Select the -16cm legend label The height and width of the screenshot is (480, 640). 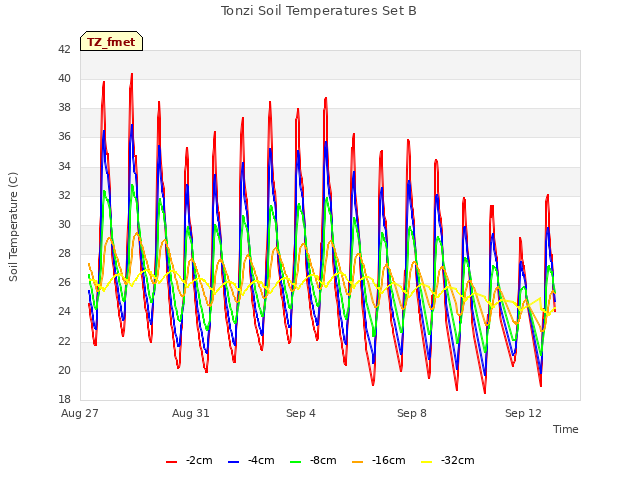[x=389, y=460]
